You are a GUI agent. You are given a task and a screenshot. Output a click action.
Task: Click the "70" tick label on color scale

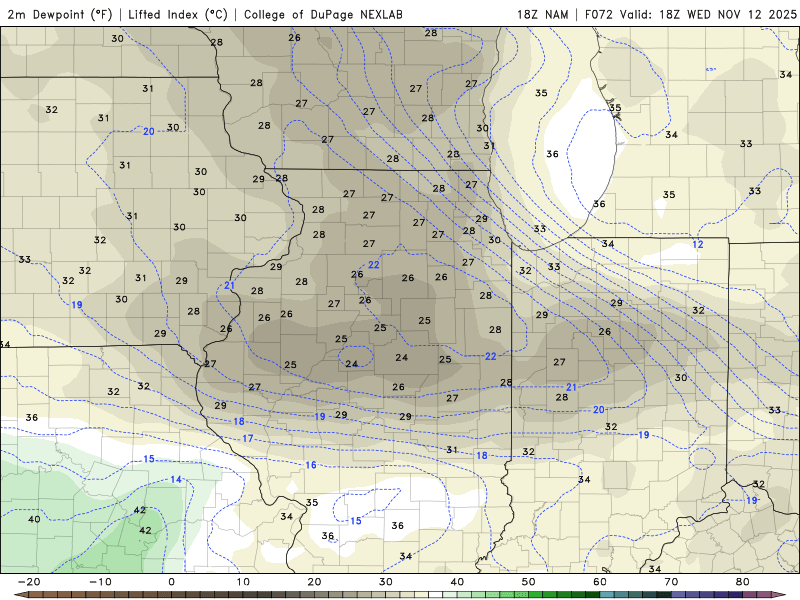[671, 582]
